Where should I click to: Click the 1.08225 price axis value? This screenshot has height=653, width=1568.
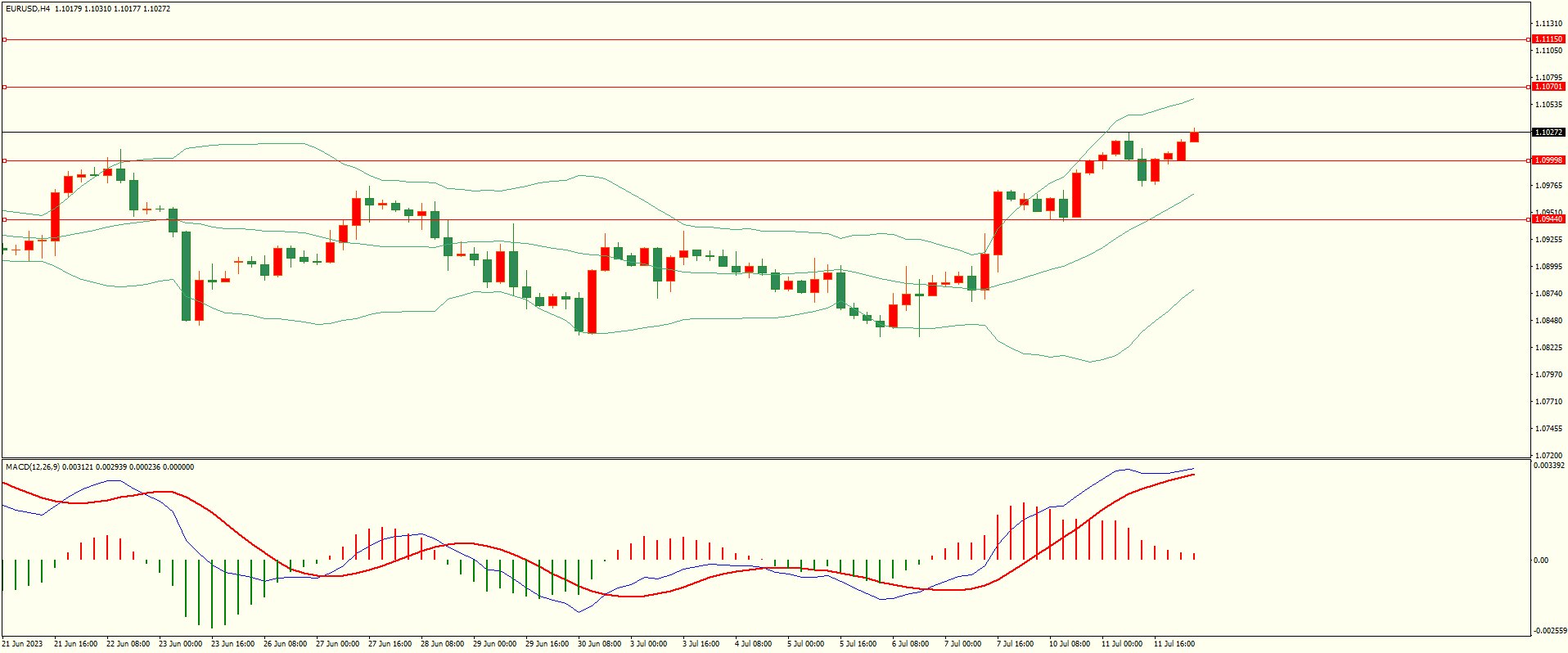[1548, 348]
